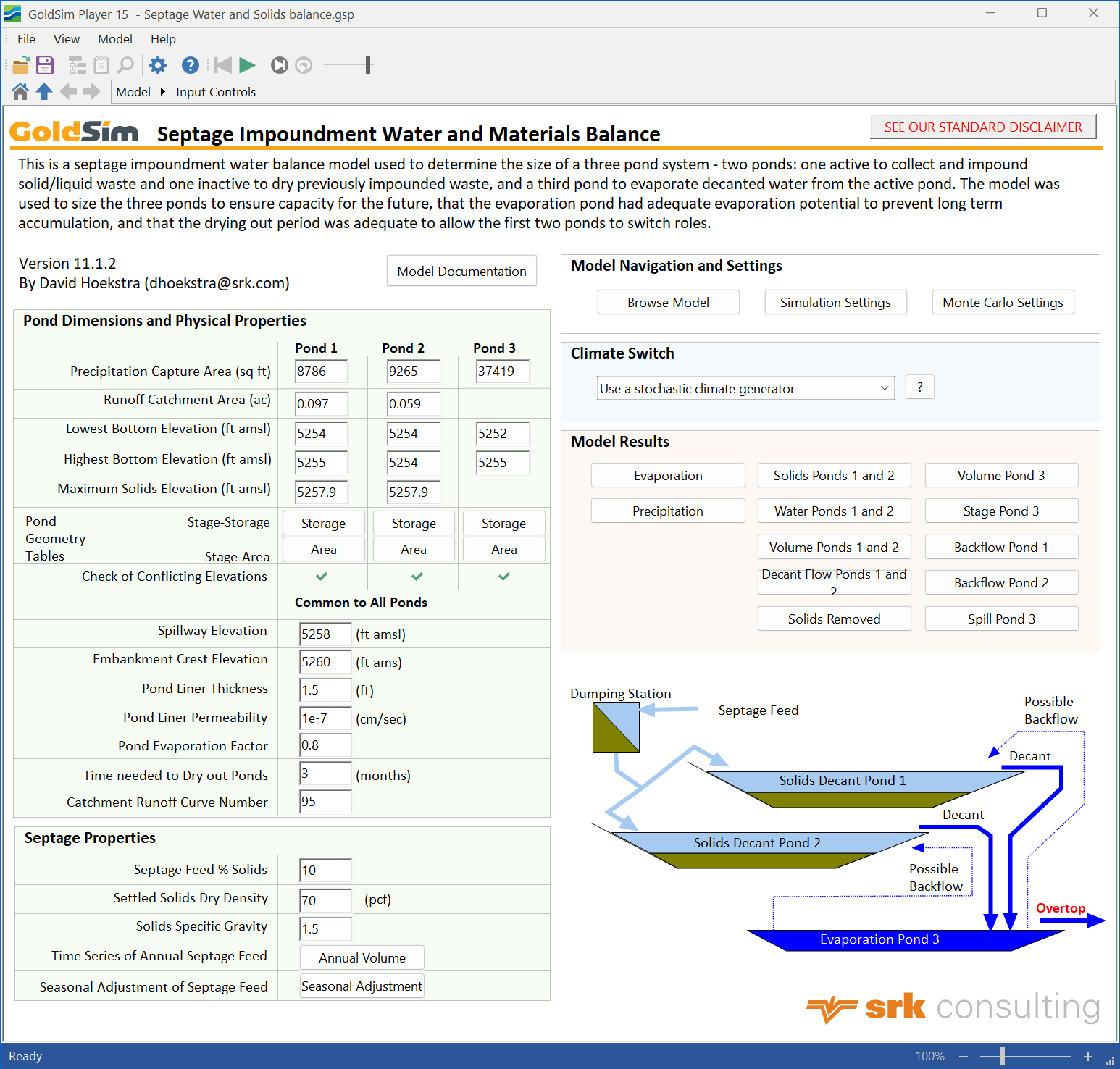Click Model in the breadcrumb path
The image size is (1120, 1069).
pos(133,92)
